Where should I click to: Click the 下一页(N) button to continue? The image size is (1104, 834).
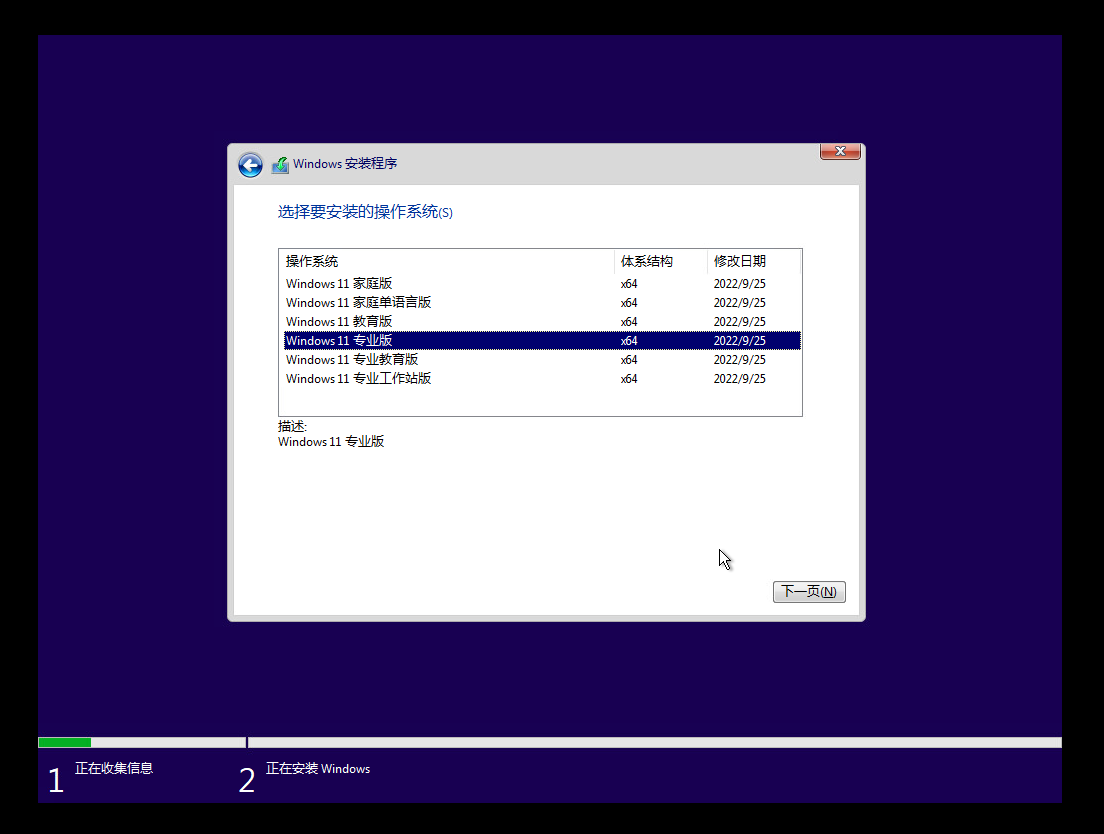click(809, 591)
